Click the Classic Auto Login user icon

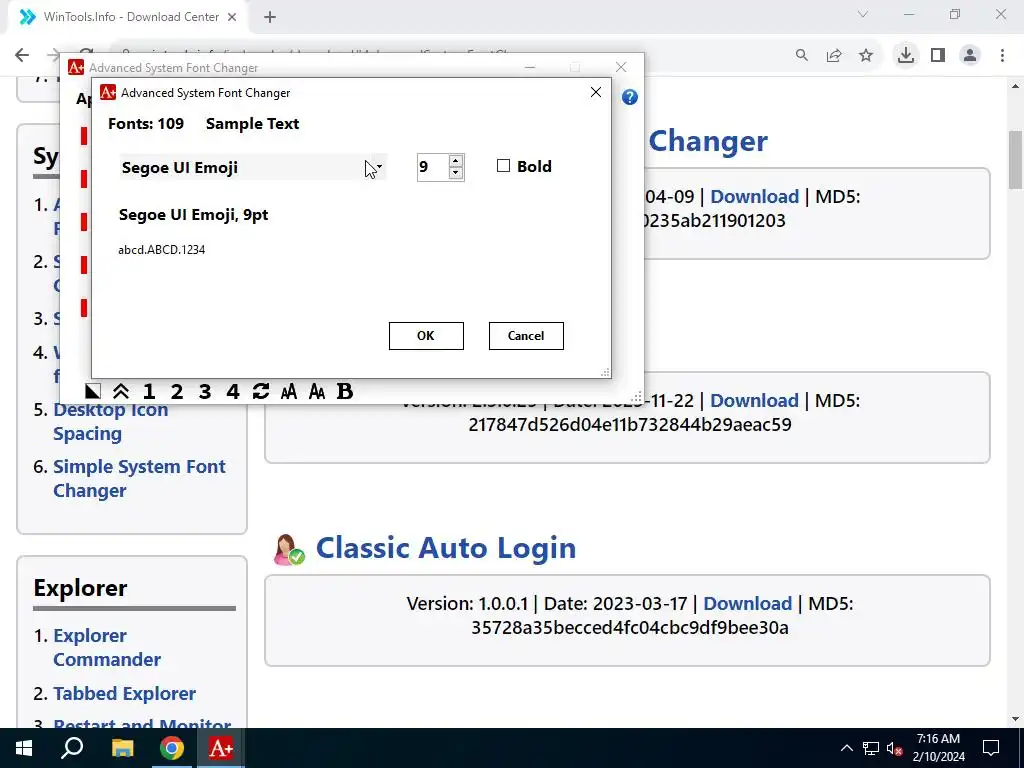tap(289, 549)
